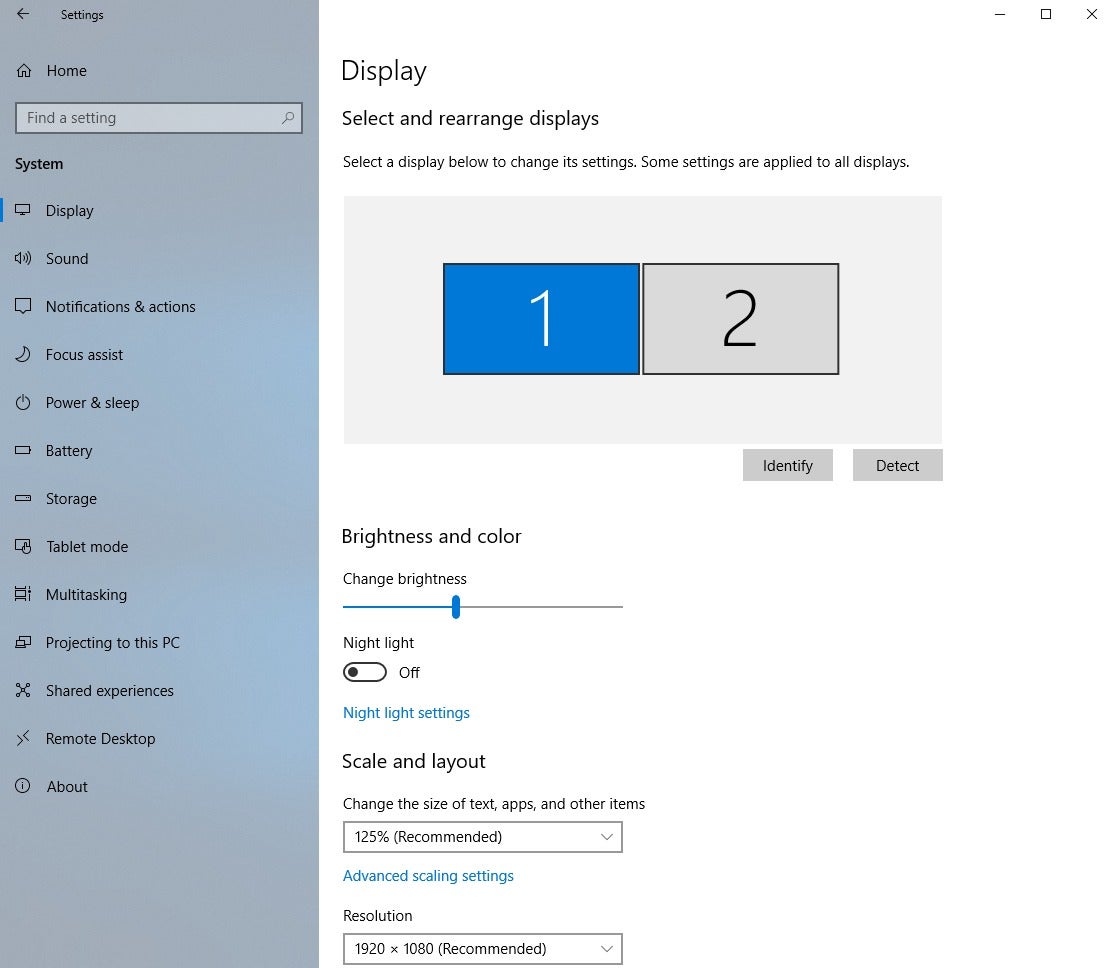Click the Focus assist moon icon
1107x968 pixels.
23,354
